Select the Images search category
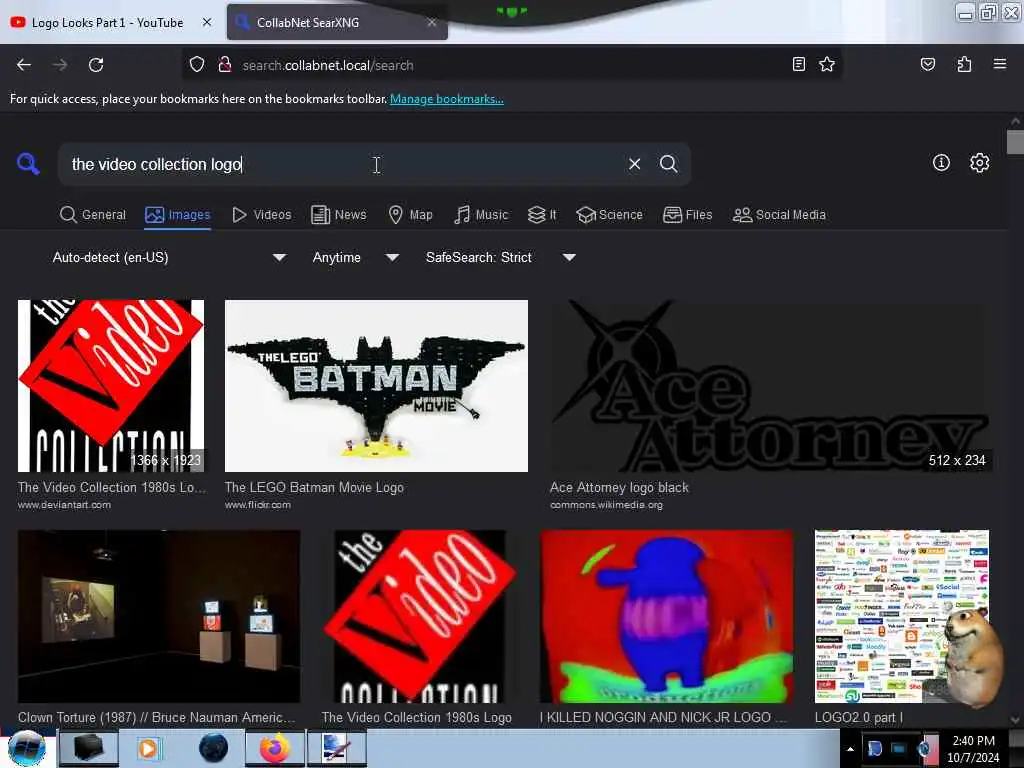Viewport: 1024px width, 768px height. click(178, 215)
